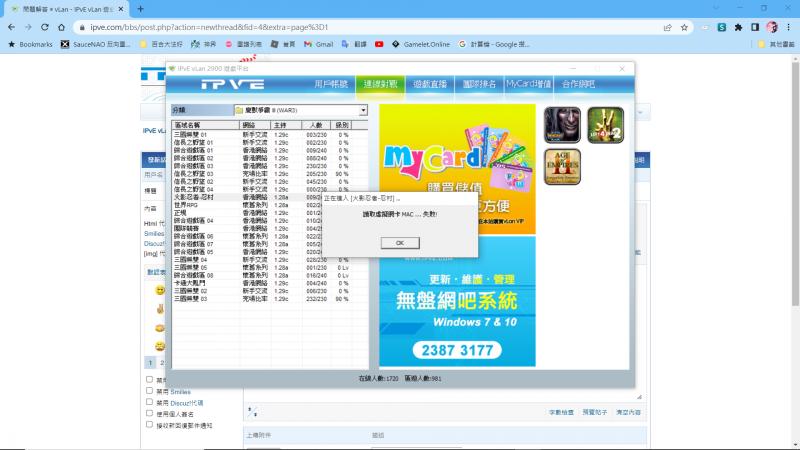Click the Warcraft III game icon
The height and width of the screenshot is (450, 800).
click(x=562, y=125)
